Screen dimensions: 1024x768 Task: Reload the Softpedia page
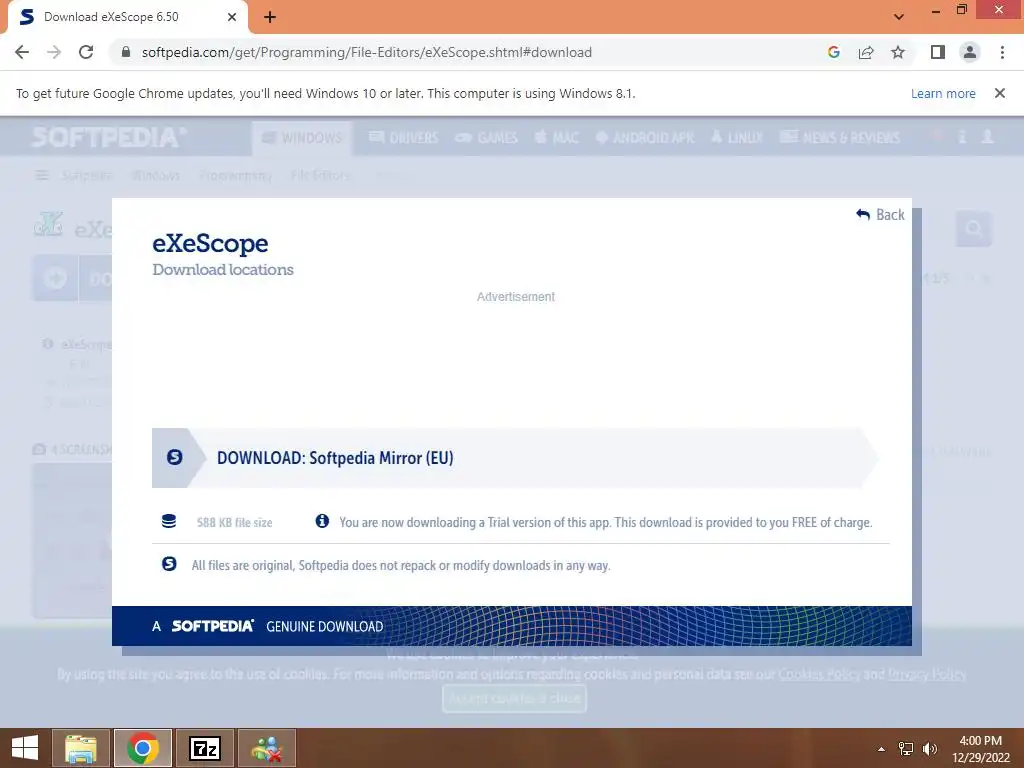tap(86, 52)
